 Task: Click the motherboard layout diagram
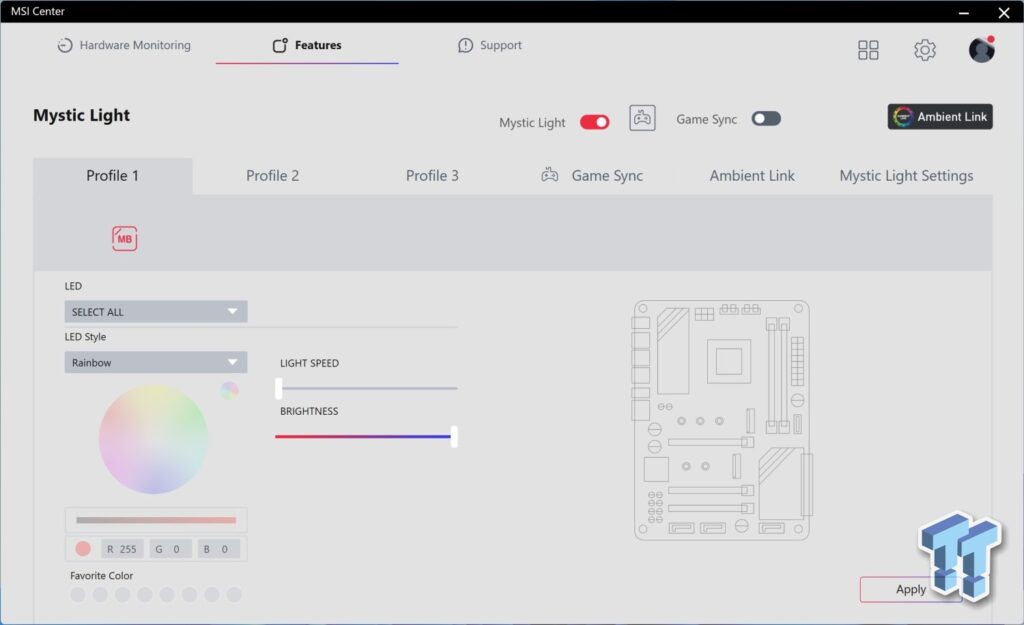(722, 421)
